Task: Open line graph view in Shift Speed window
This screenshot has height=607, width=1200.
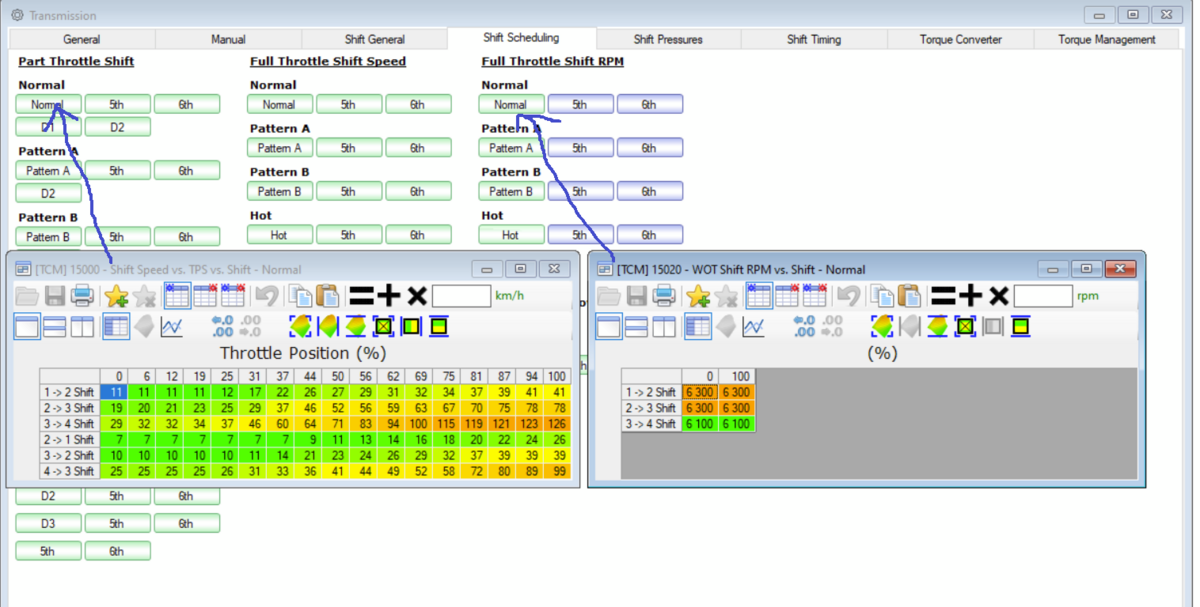Action: coord(172,327)
